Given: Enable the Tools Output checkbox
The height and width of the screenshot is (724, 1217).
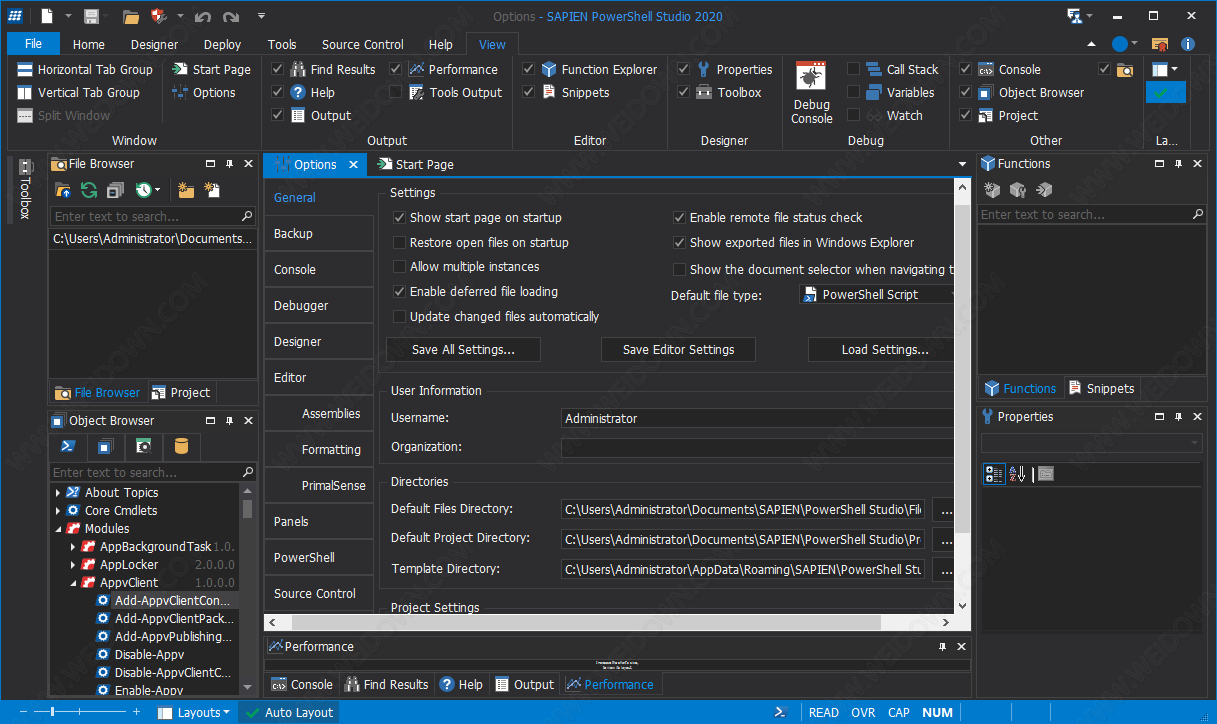Looking at the screenshot, I should tap(396, 92).
